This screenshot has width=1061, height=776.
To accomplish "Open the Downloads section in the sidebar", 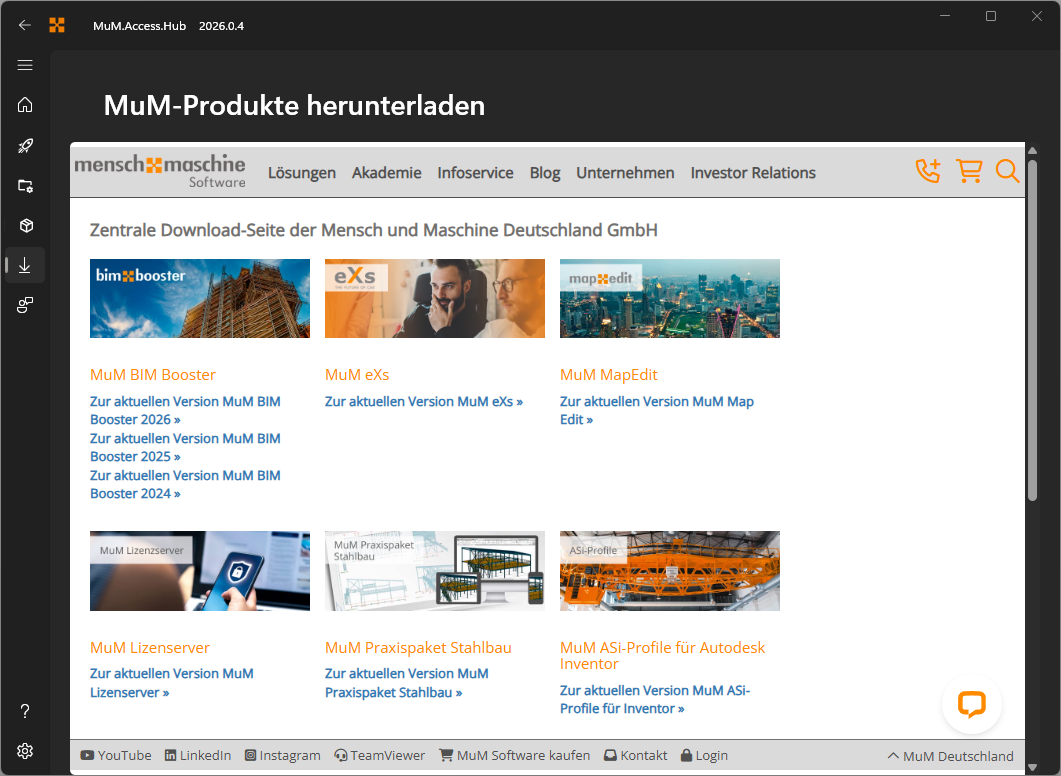I will 25,265.
